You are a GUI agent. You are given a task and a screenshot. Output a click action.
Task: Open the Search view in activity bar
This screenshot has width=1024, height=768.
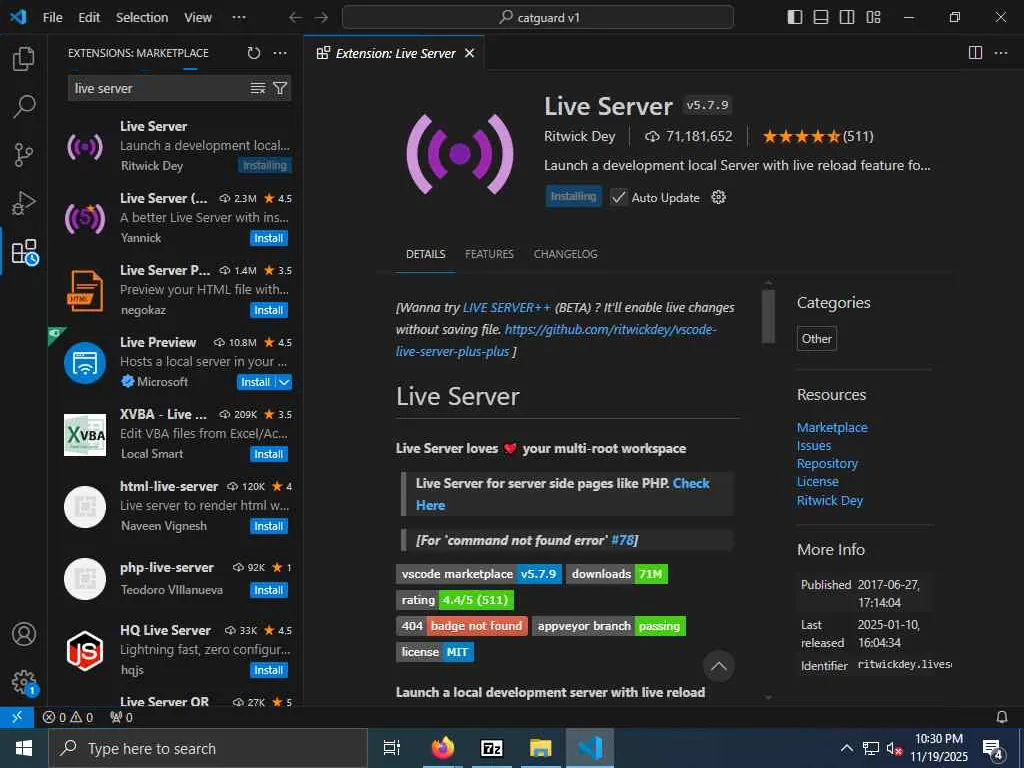tap(24, 106)
